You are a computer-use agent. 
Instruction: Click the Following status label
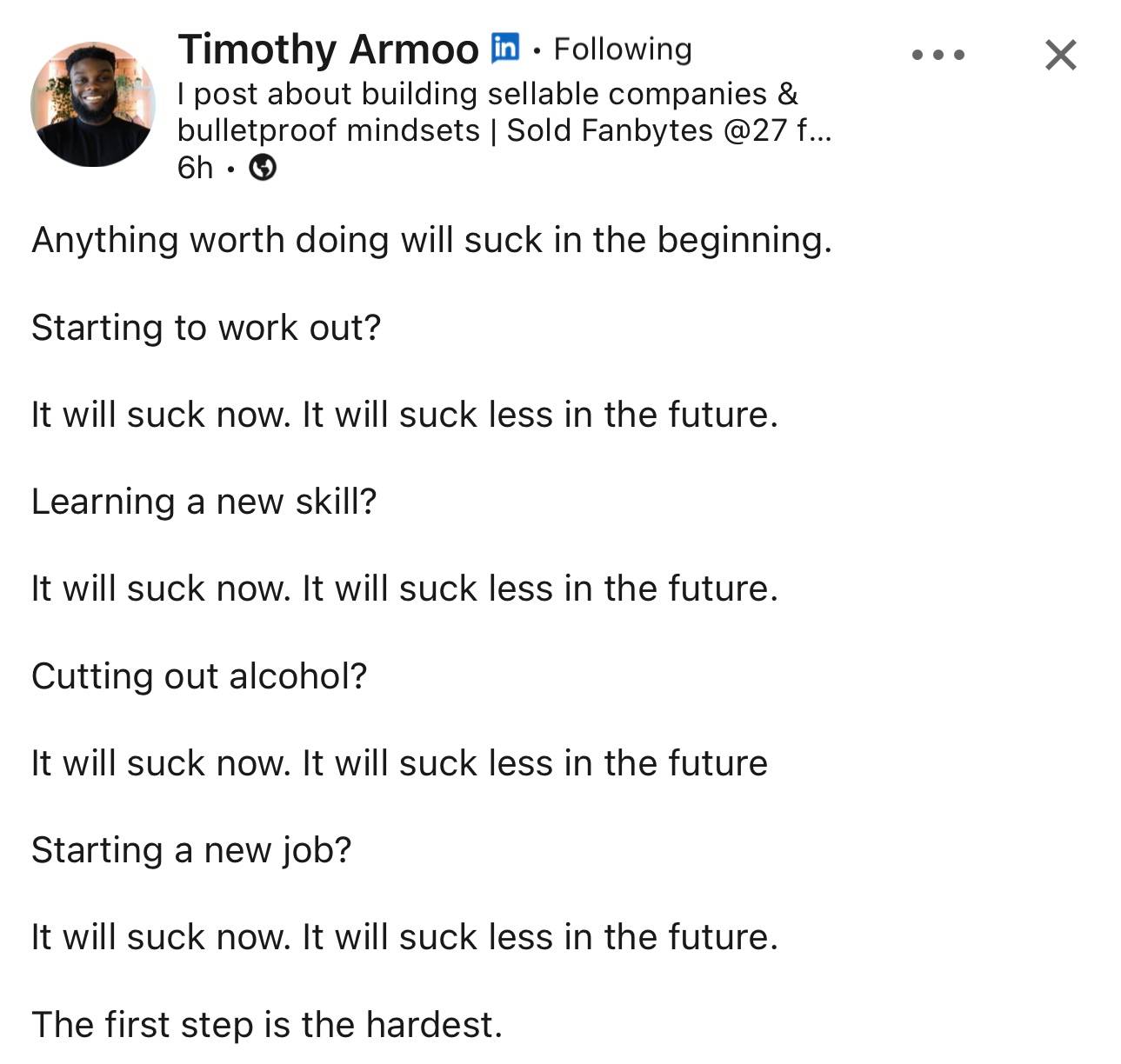tap(623, 50)
